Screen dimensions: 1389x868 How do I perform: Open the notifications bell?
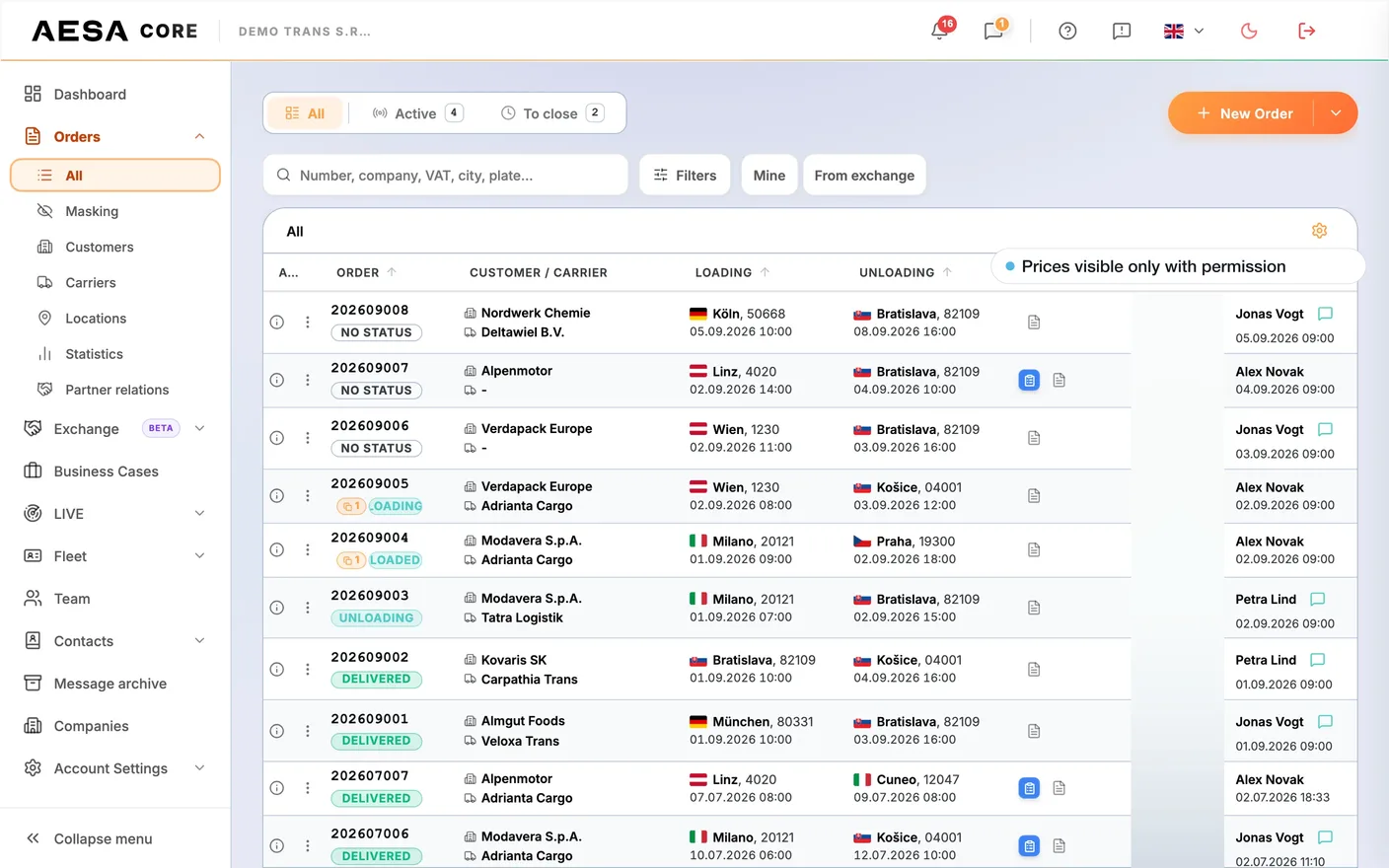coord(940,31)
